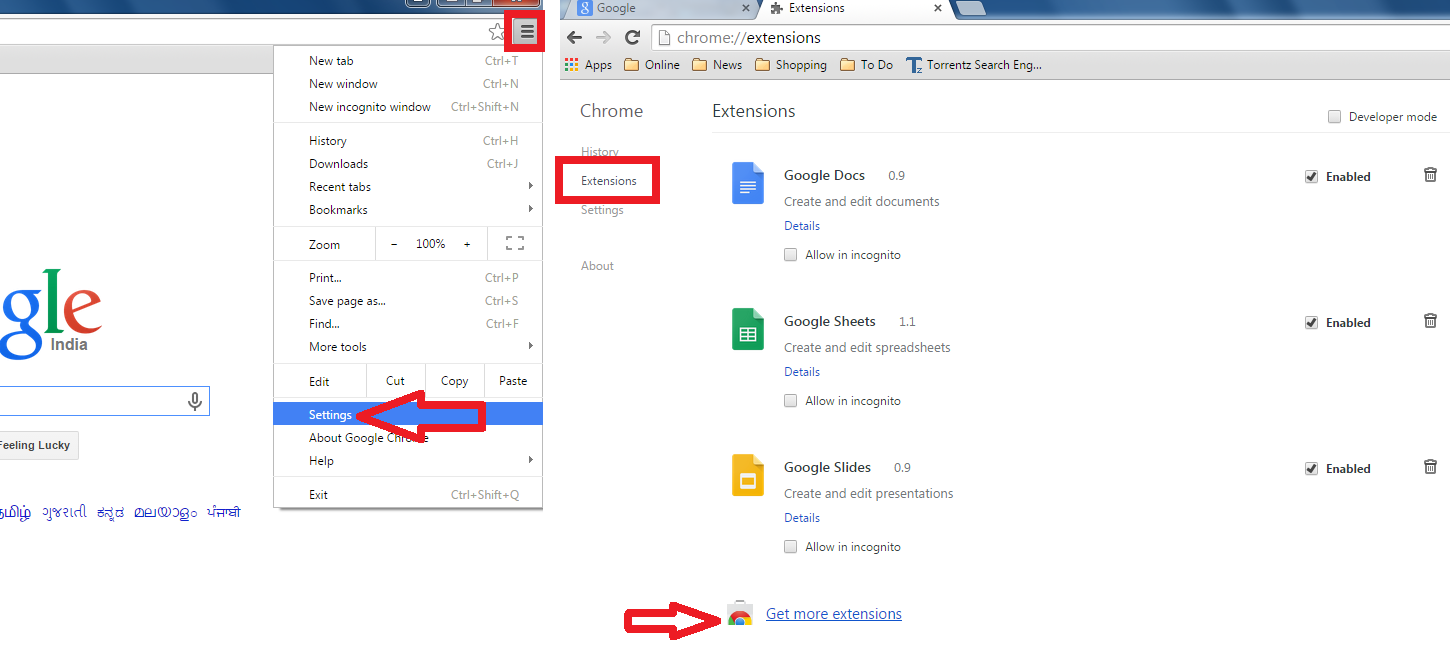1450x658 pixels.
Task: Select the microphone icon in the search box
Action: coord(195,400)
